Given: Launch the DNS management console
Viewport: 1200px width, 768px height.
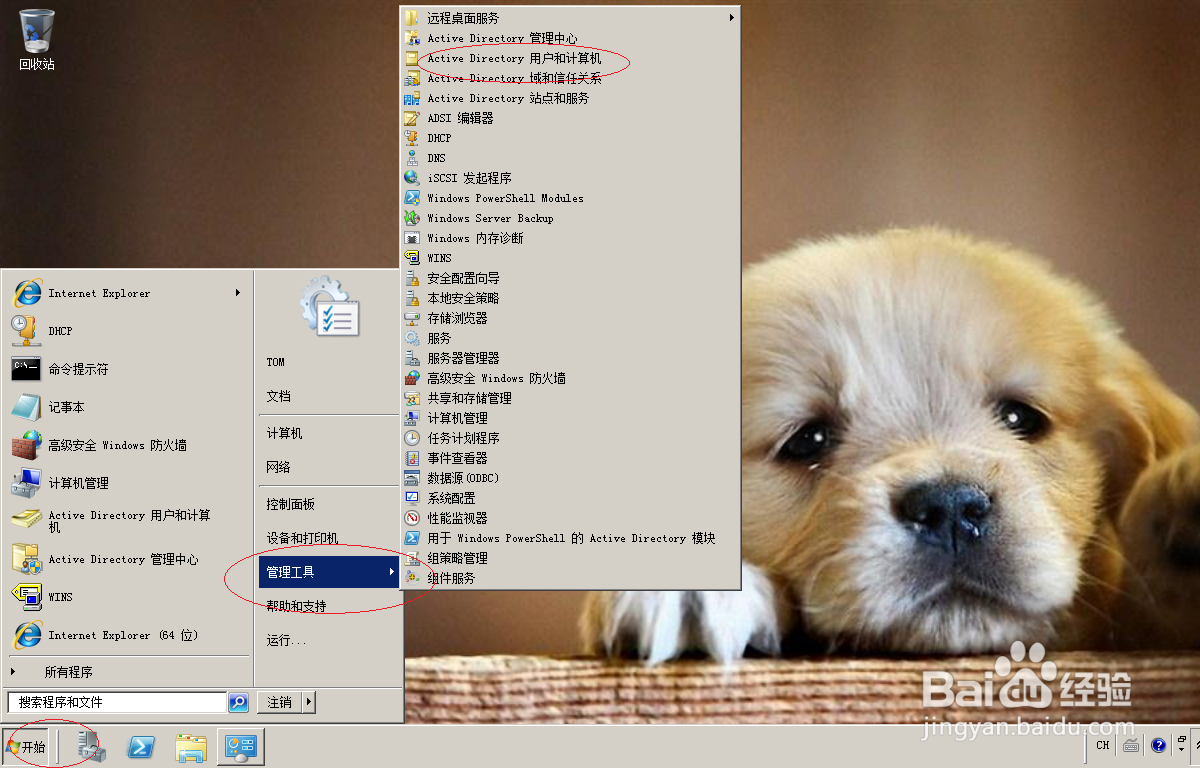Looking at the screenshot, I should coord(438,158).
